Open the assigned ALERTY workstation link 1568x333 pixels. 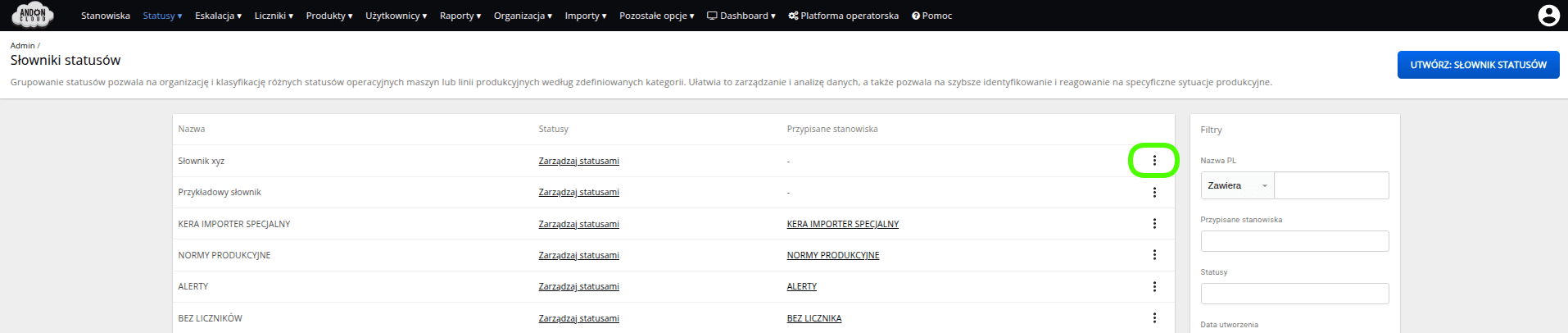[x=801, y=286]
